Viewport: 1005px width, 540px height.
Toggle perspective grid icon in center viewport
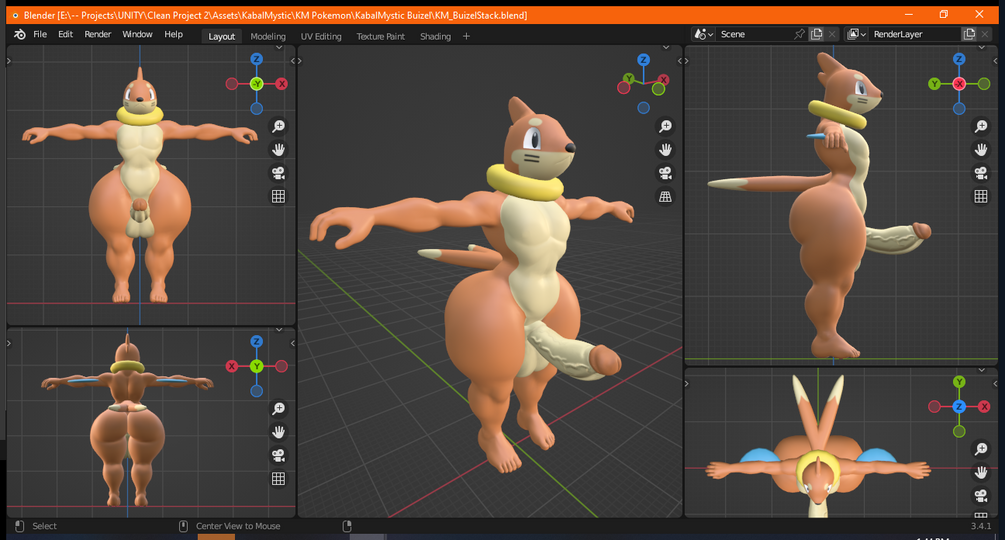coord(665,197)
